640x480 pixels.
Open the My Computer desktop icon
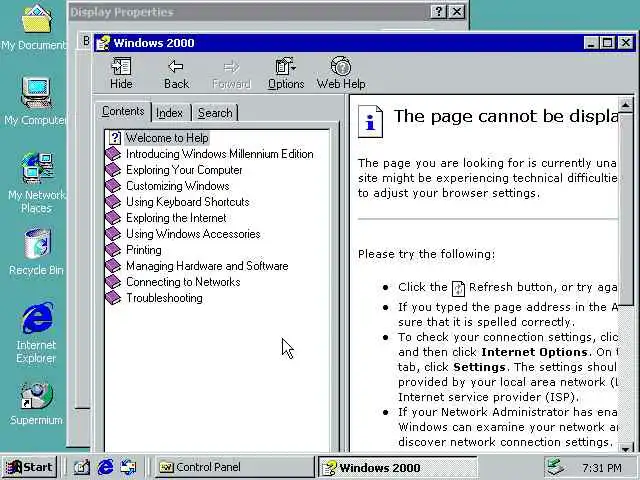click(x=36, y=93)
